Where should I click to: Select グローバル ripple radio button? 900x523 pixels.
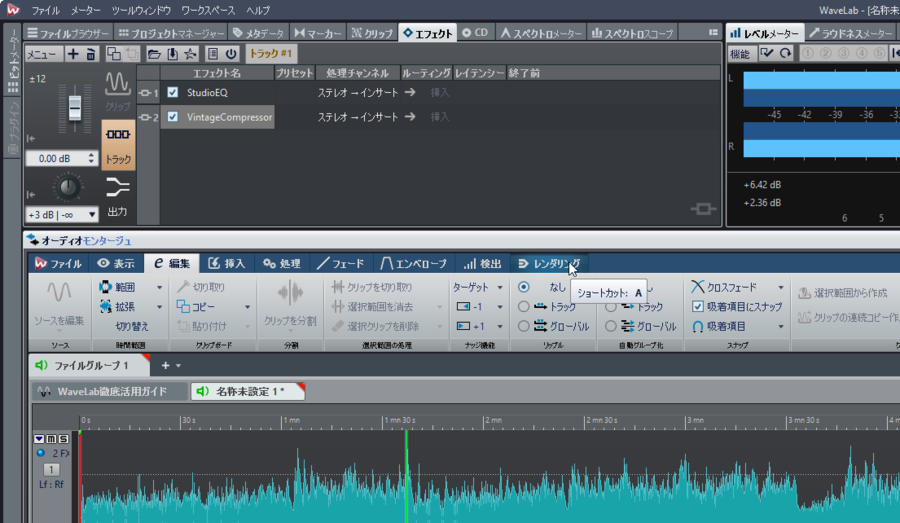click(x=523, y=326)
